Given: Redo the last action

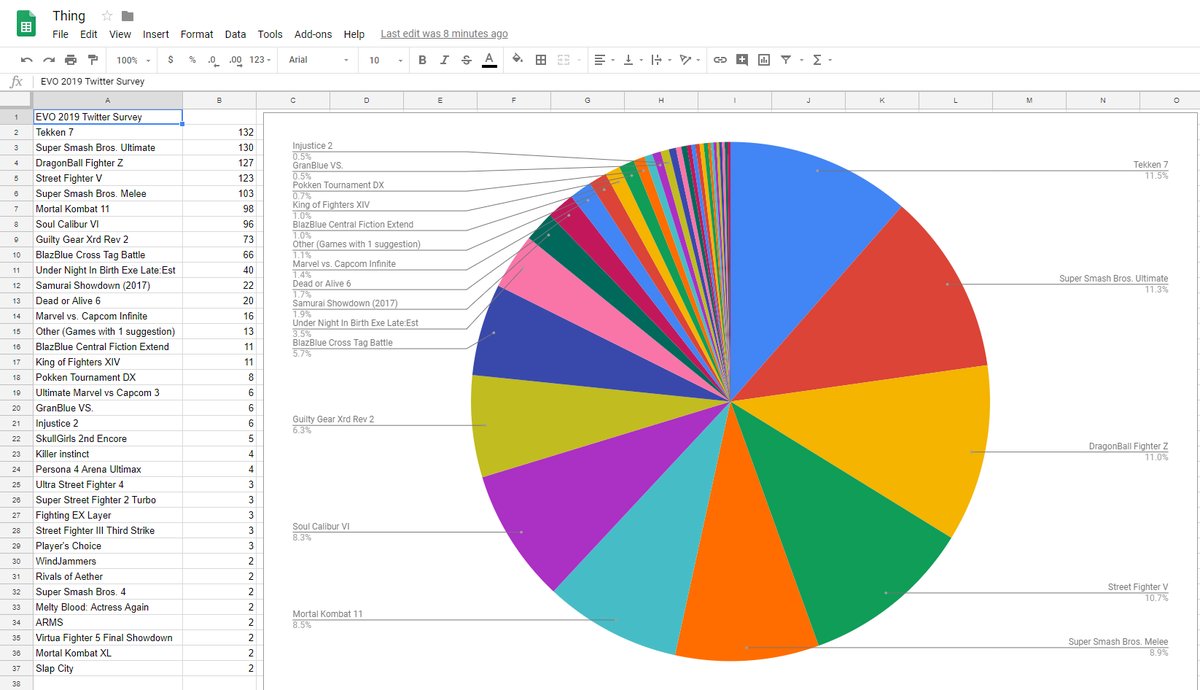Looking at the screenshot, I should point(48,60).
